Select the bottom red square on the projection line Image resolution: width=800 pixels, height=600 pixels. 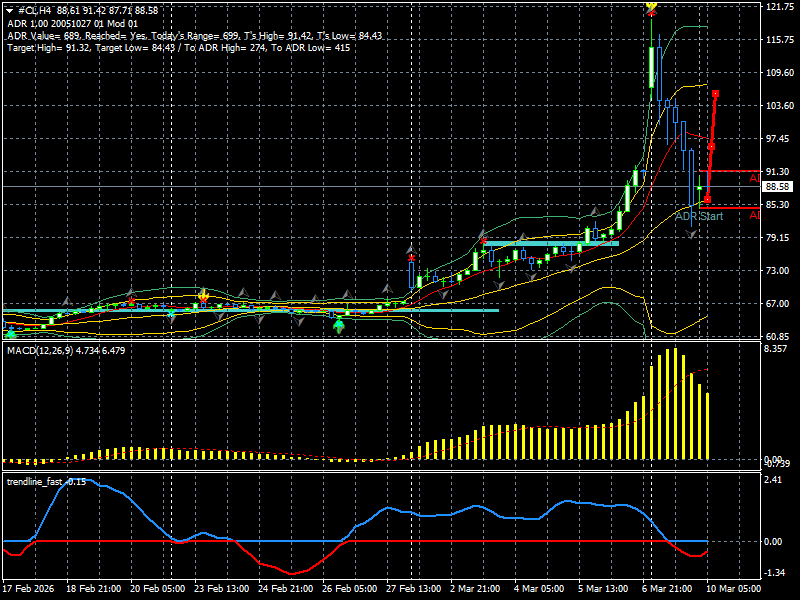pyautogui.click(x=707, y=199)
